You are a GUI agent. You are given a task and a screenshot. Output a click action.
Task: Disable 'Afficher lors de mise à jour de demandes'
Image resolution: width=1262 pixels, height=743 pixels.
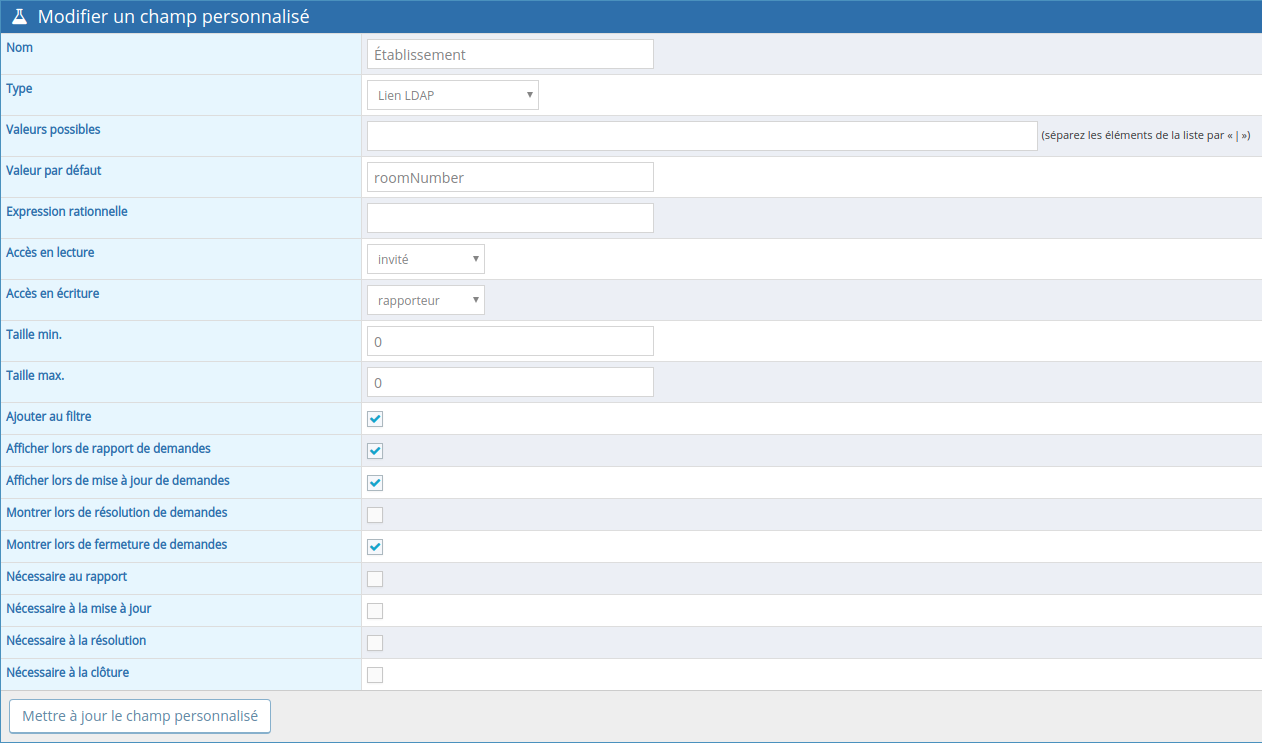pyautogui.click(x=375, y=483)
